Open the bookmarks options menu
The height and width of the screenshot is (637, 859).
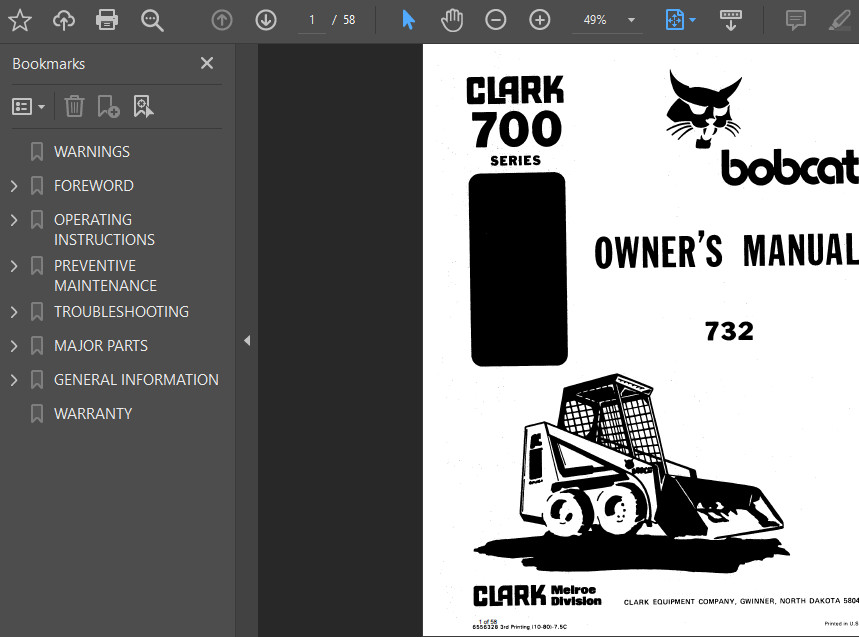pyautogui.click(x=28, y=106)
